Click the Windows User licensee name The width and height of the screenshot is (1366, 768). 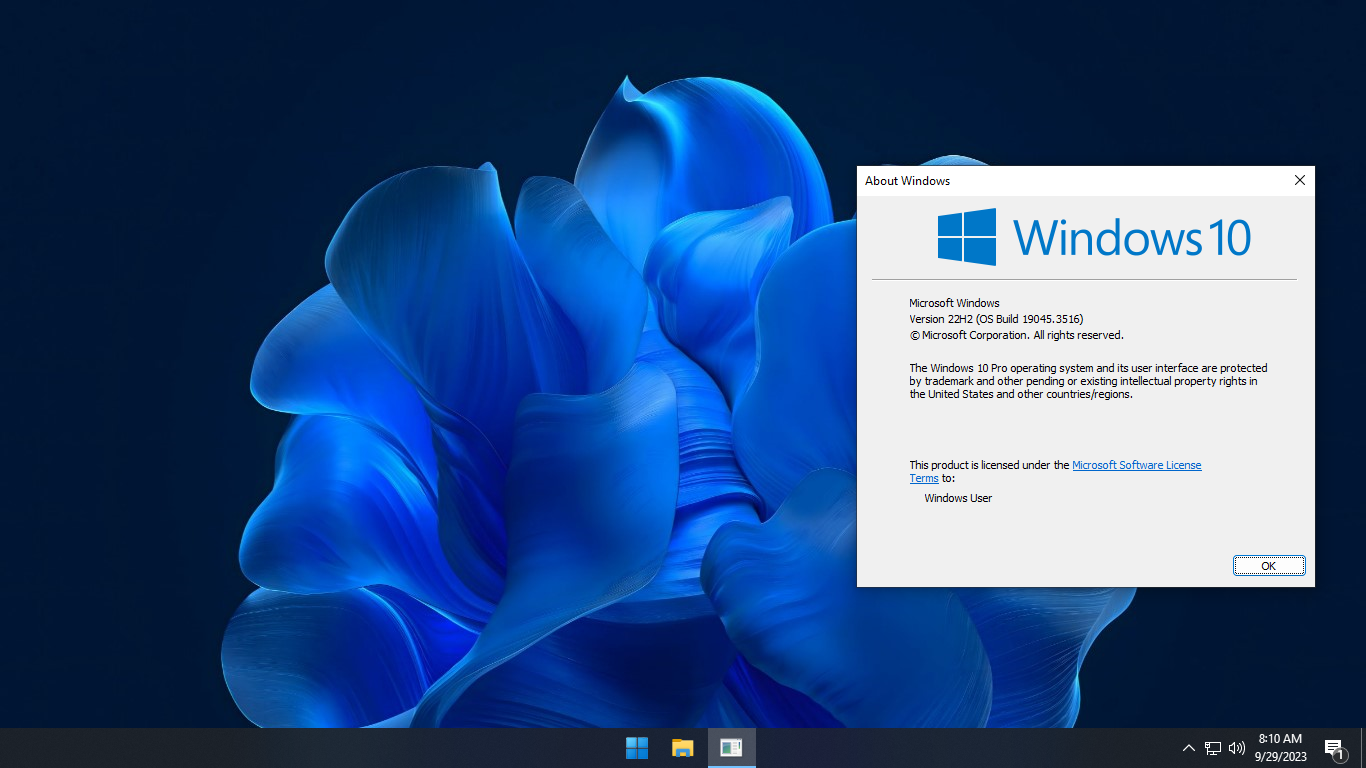click(x=958, y=498)
